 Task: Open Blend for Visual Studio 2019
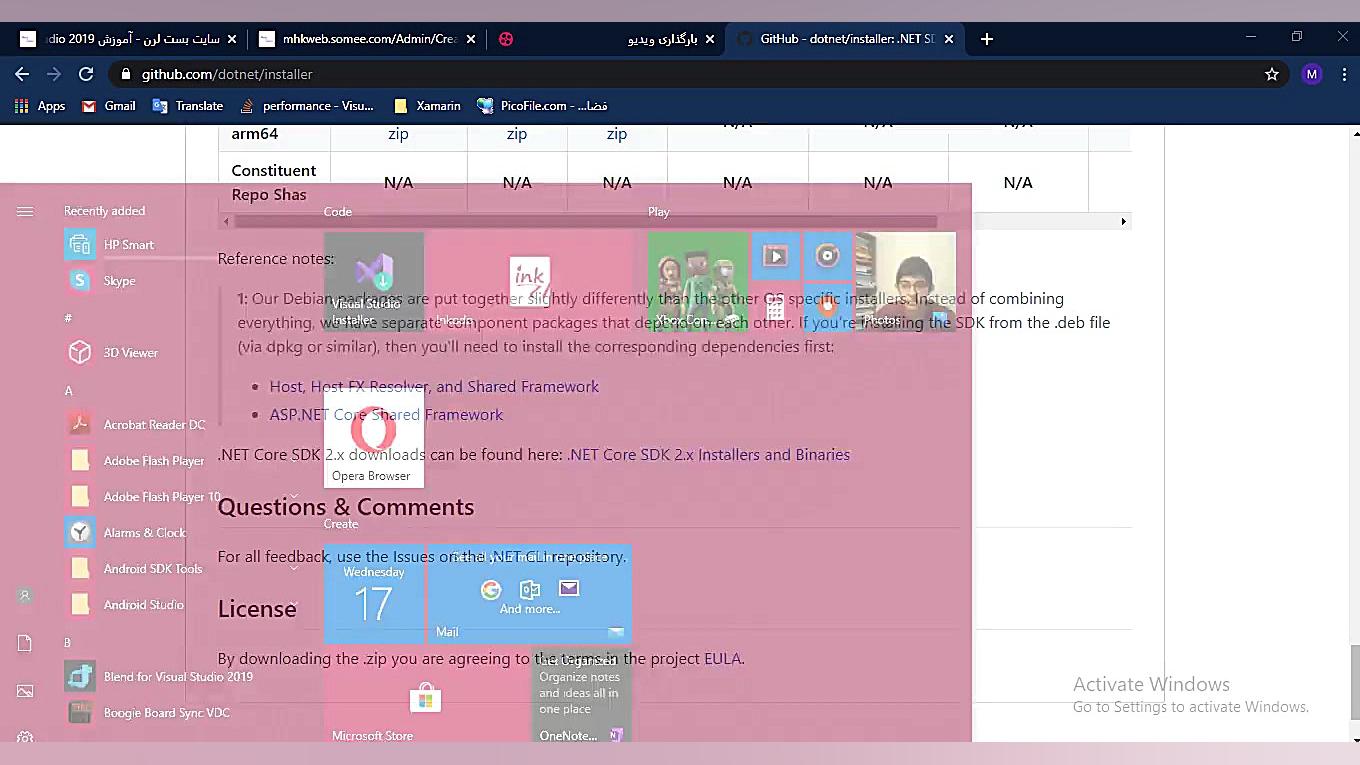158,677
